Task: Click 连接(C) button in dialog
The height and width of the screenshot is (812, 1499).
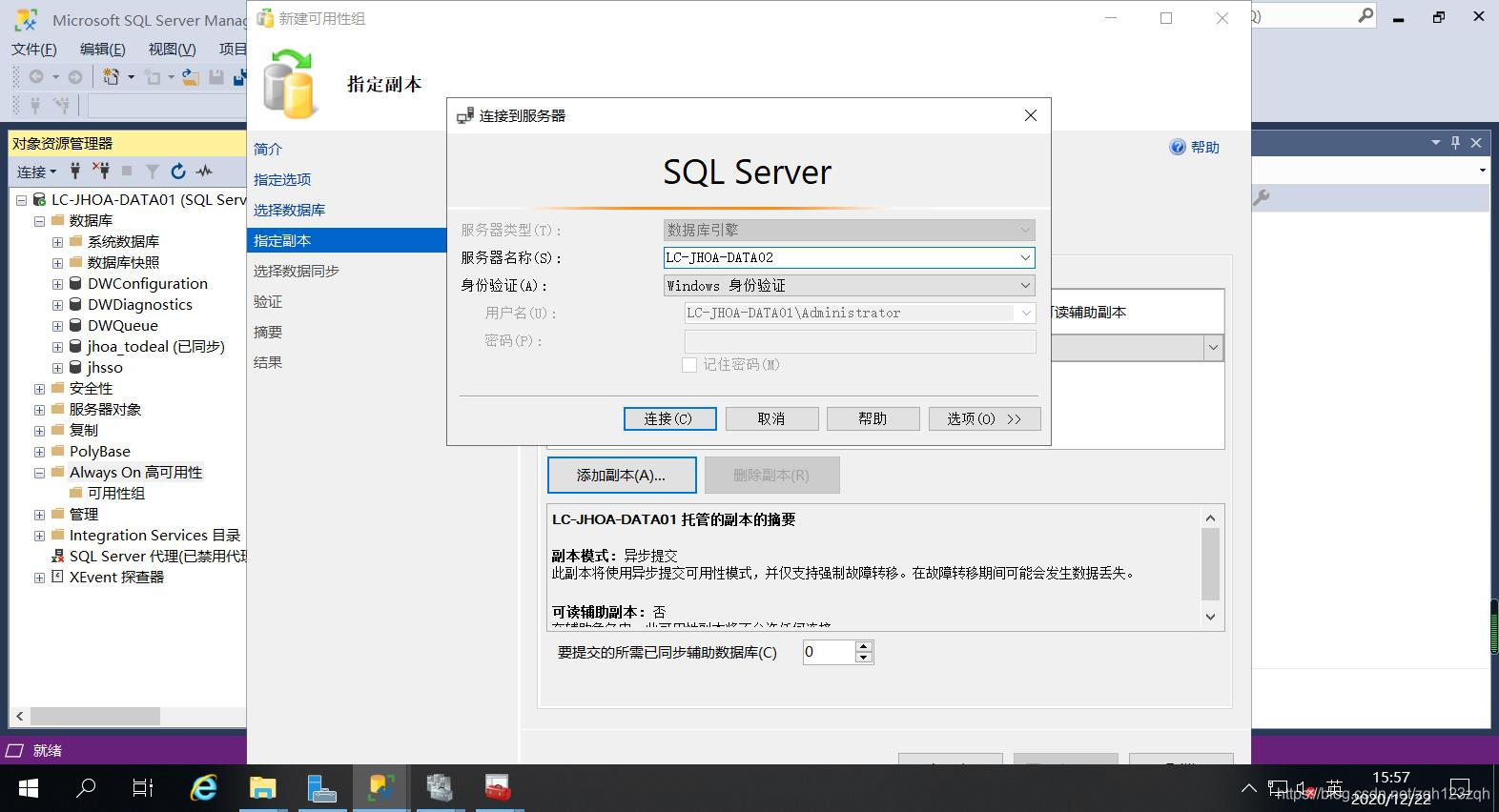Action: (x=669, y=418)
